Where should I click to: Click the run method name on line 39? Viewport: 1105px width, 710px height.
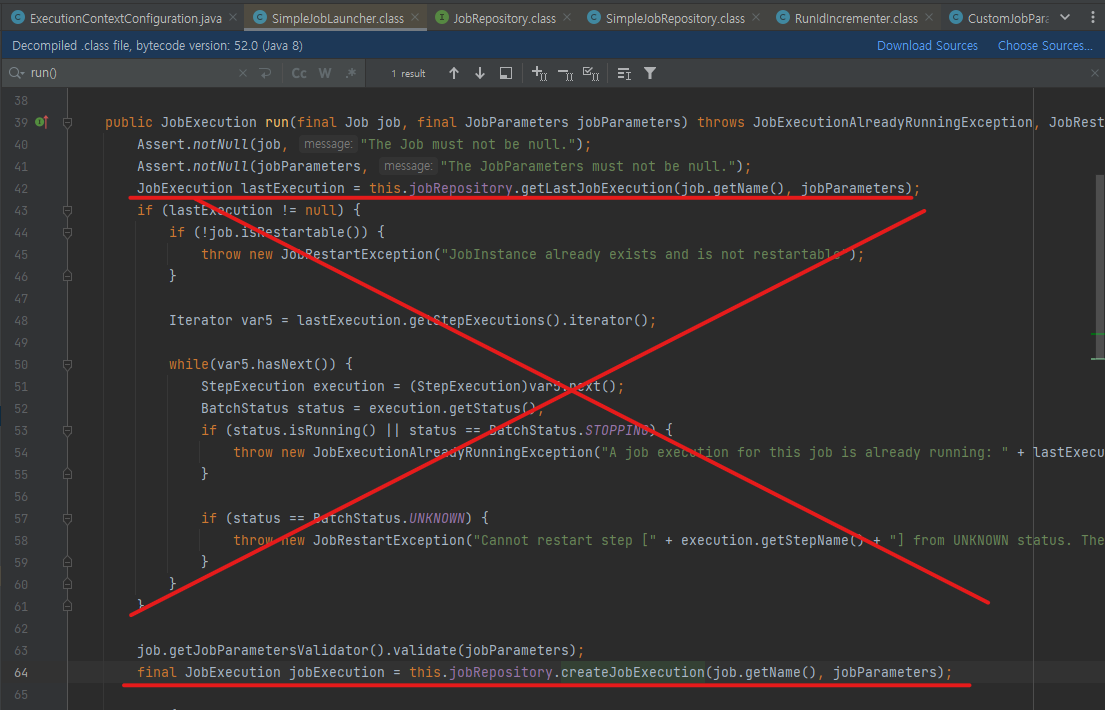pyautogui.click(x=276, y=122)
